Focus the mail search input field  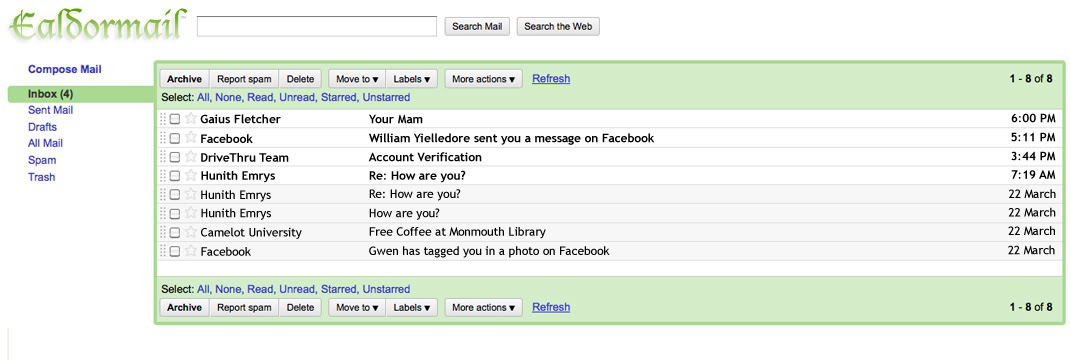click(x=317, y=26)
